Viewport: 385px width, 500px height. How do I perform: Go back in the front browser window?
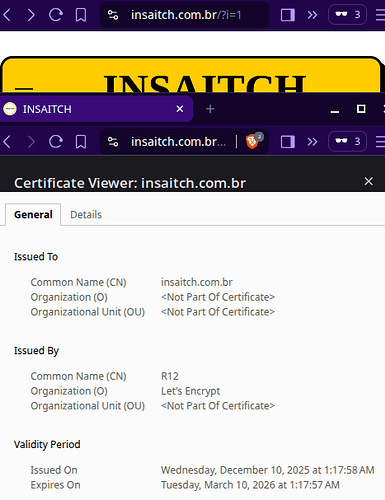pos(7,142)
